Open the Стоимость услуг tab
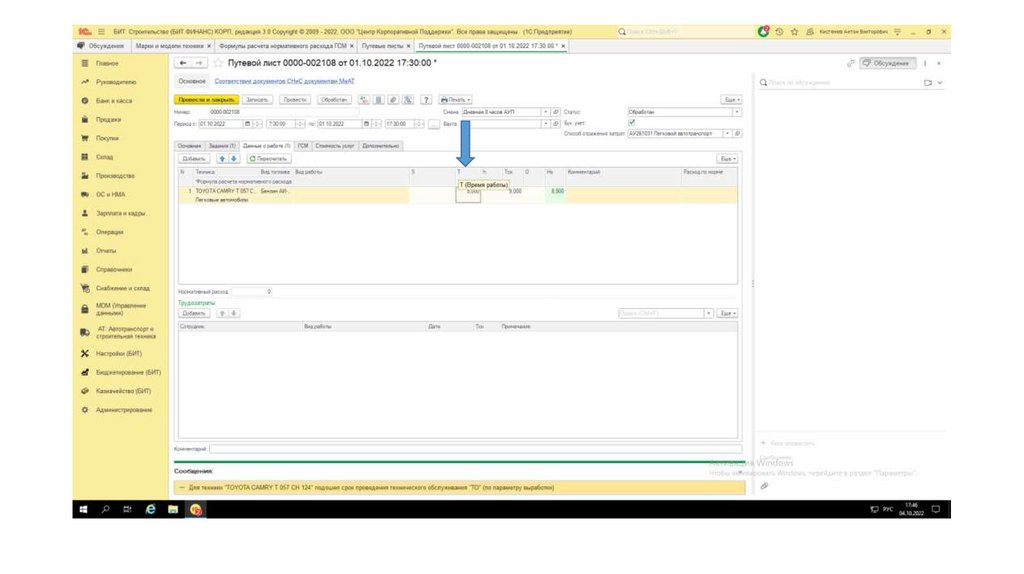This screenshot has height=574, width=1024. coord(335,145)
